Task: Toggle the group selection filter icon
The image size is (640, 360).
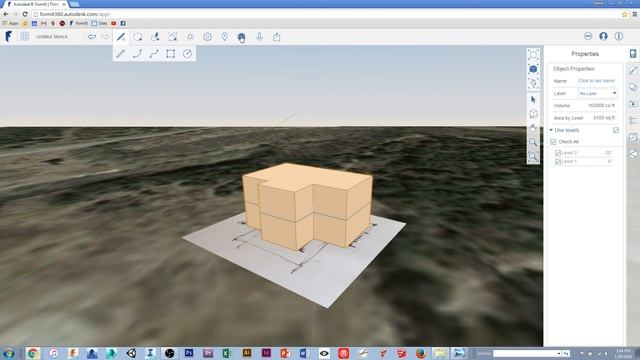Action: [x=533, y=83]
